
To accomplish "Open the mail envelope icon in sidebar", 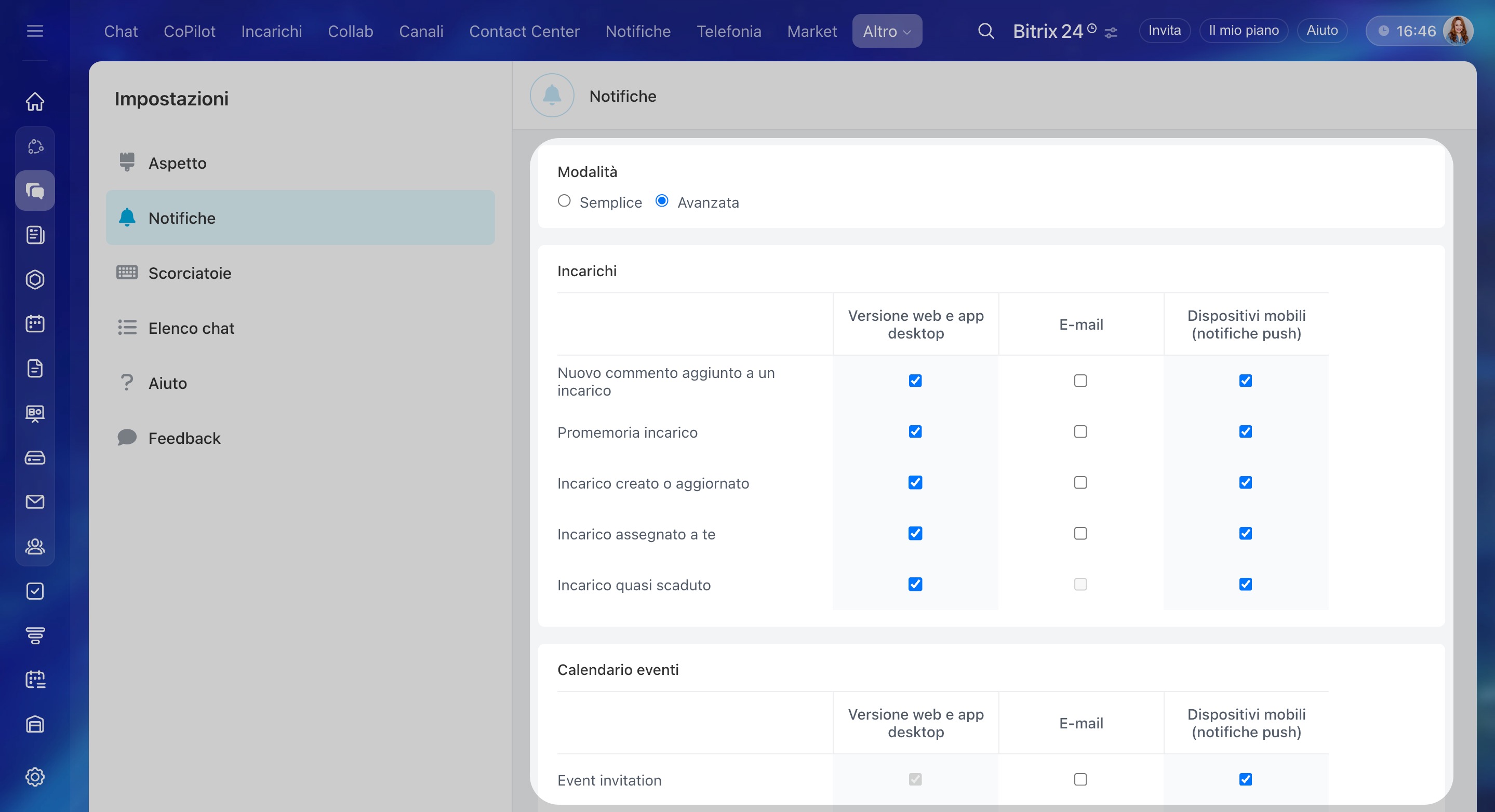I will tap(35, 502).
